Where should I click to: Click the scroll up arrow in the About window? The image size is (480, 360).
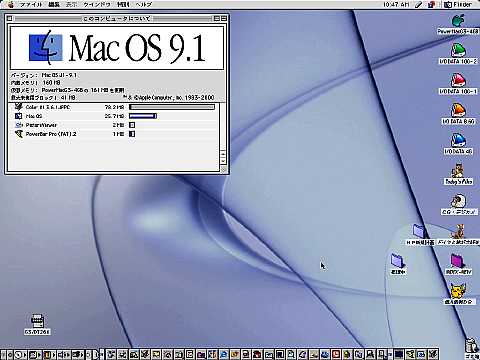coord(223,154)
